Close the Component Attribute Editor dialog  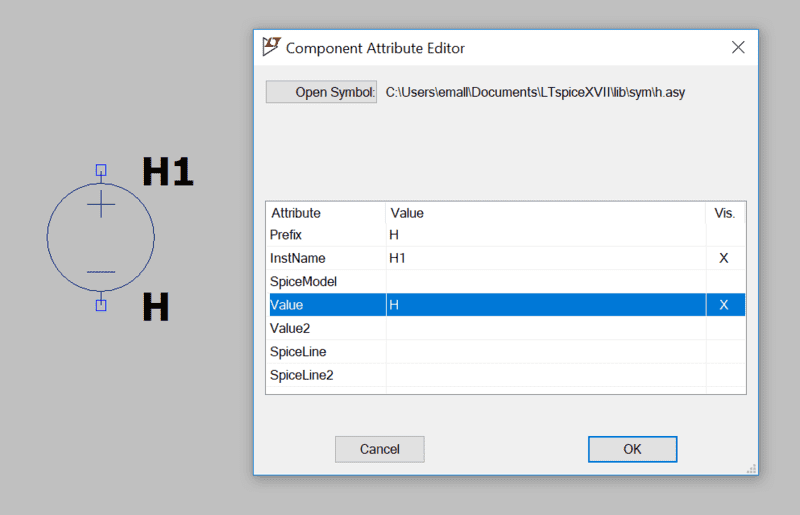[x=738, y=47]
